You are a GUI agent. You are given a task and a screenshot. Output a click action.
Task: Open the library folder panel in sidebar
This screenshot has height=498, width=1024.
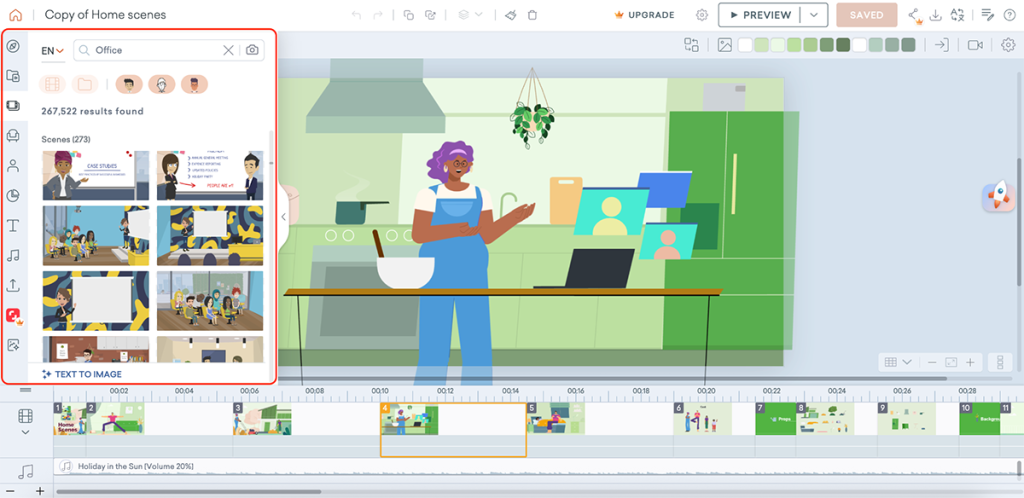point(13,76)
